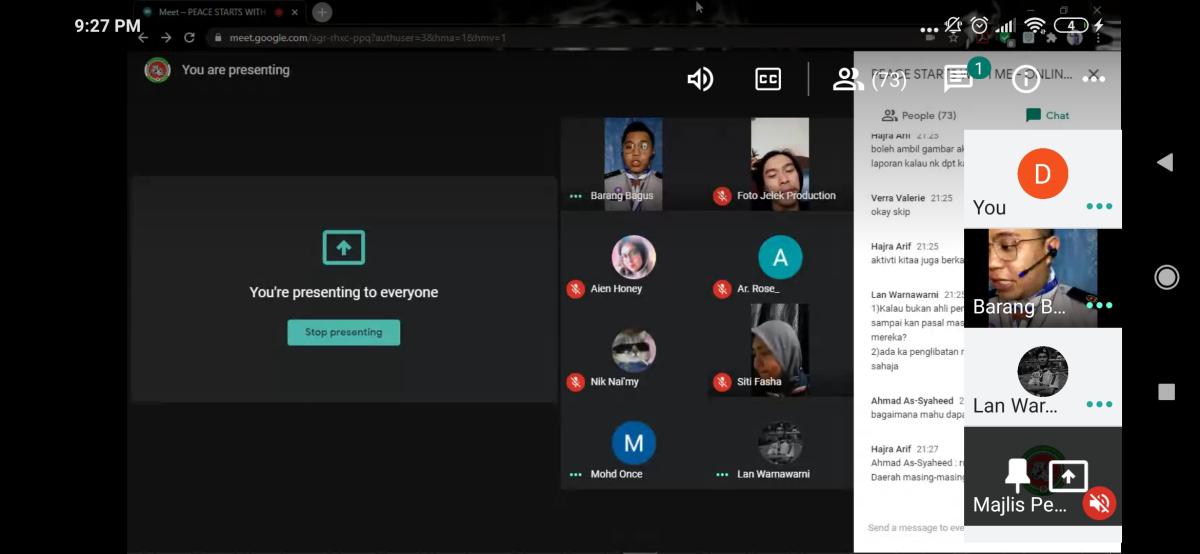Image resolution: width=1200 pixels, height=554 pixels.
Task: Toggle the red muted speaker on Majlis tile
Action: pyautogui.click(x=1099, y=503)
